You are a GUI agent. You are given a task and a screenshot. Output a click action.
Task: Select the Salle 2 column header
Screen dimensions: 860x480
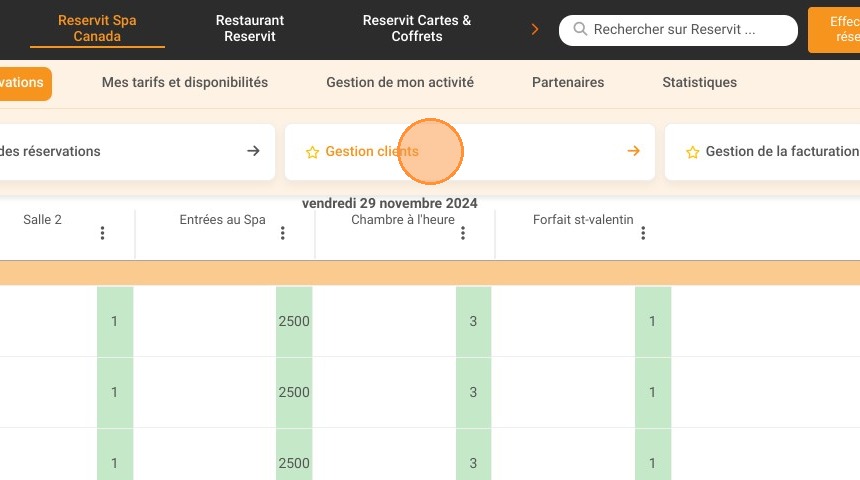click(x=42, y=219)
